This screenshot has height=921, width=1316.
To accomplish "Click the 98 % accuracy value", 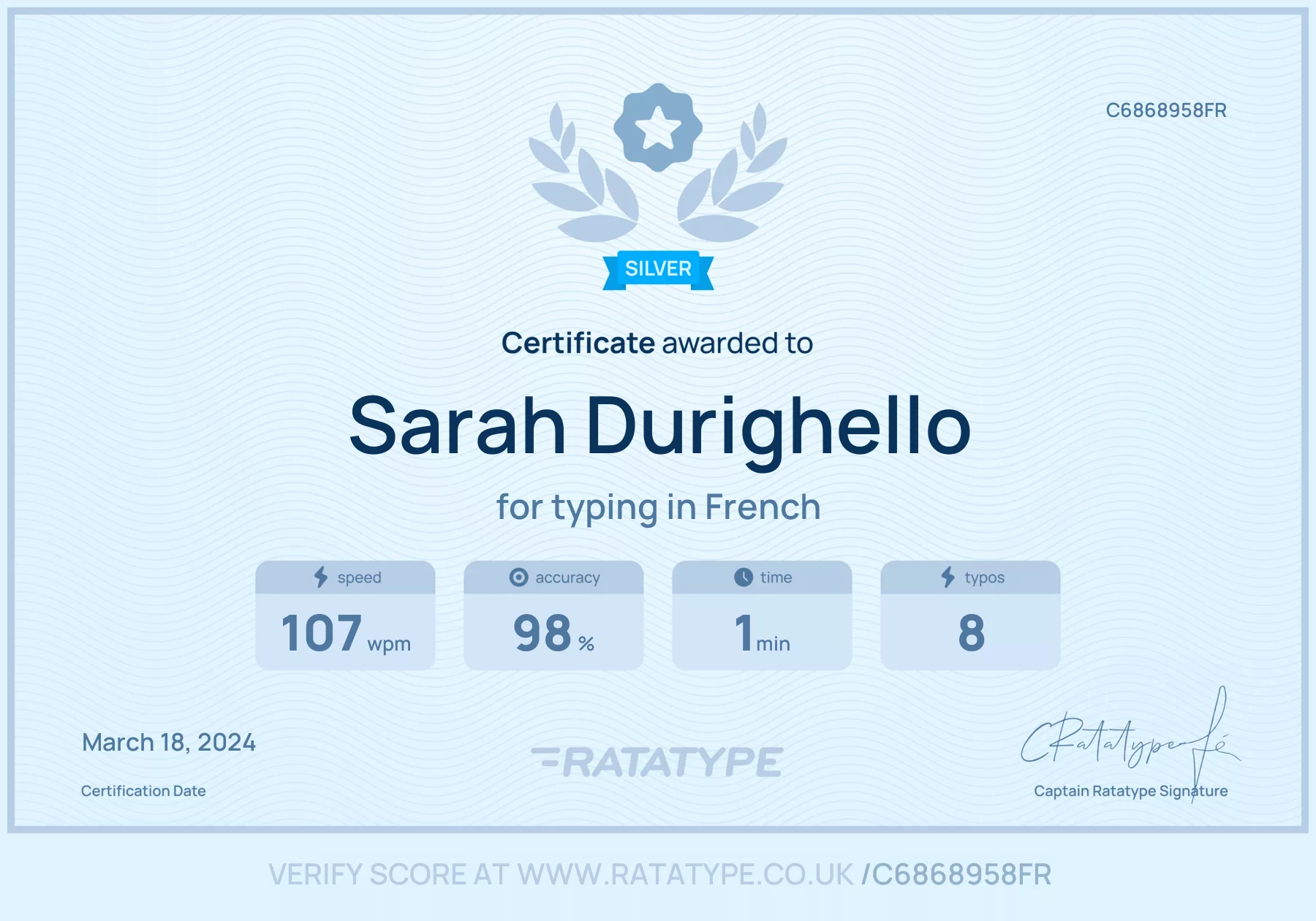I will [553, 633].
